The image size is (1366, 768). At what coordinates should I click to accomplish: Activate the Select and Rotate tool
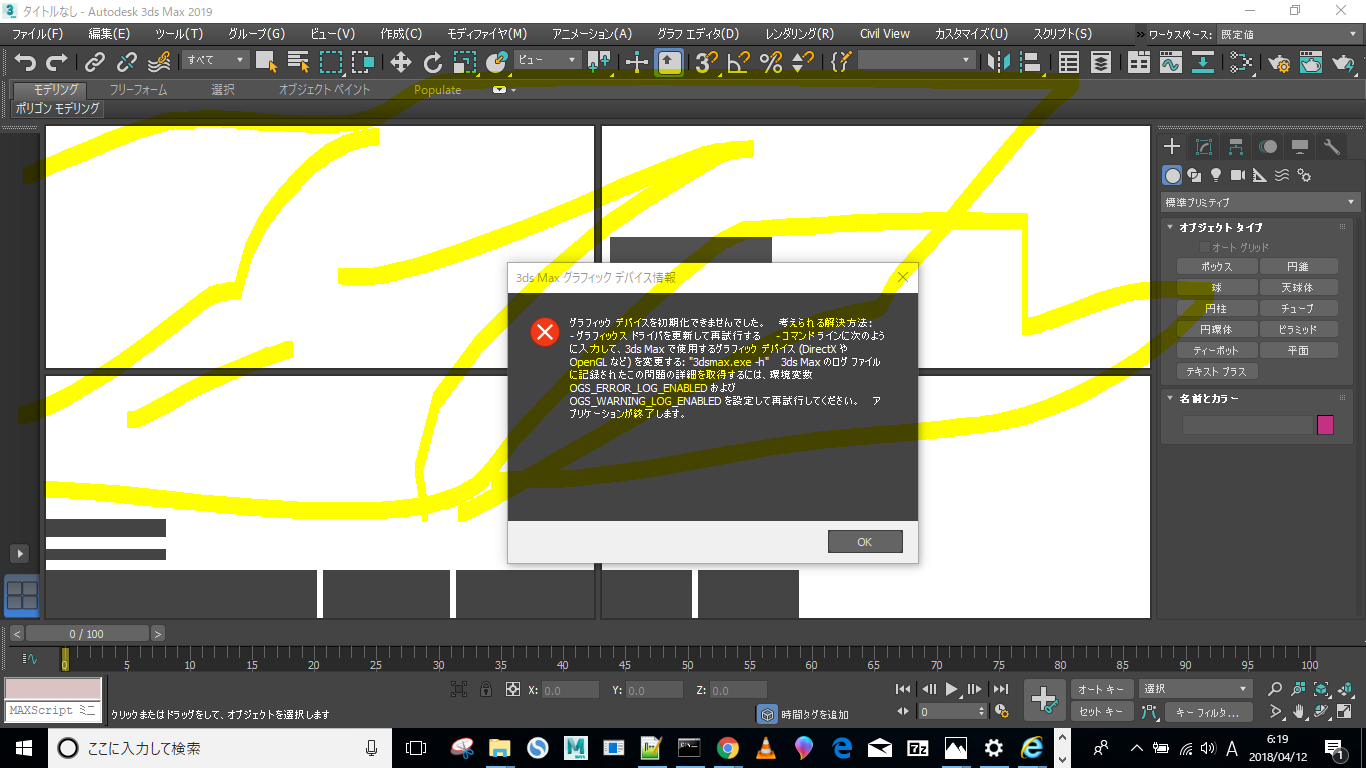pos(433,62)
